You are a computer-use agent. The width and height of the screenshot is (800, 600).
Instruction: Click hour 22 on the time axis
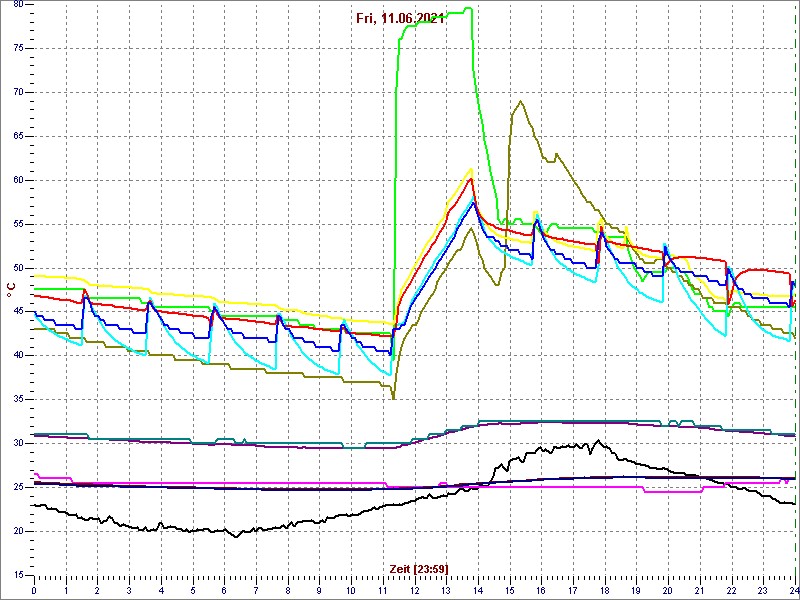click(x=731, y=590)
